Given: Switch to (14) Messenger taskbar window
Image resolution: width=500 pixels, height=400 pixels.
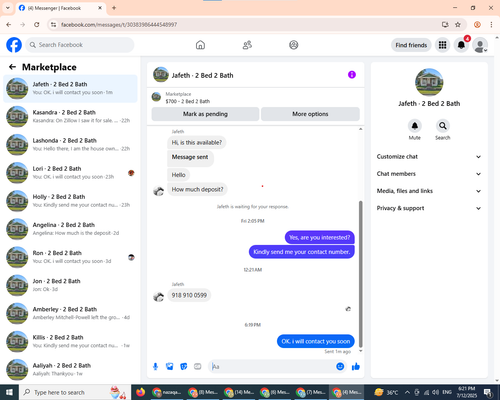Looking at the screenshot, I should 238,392.
